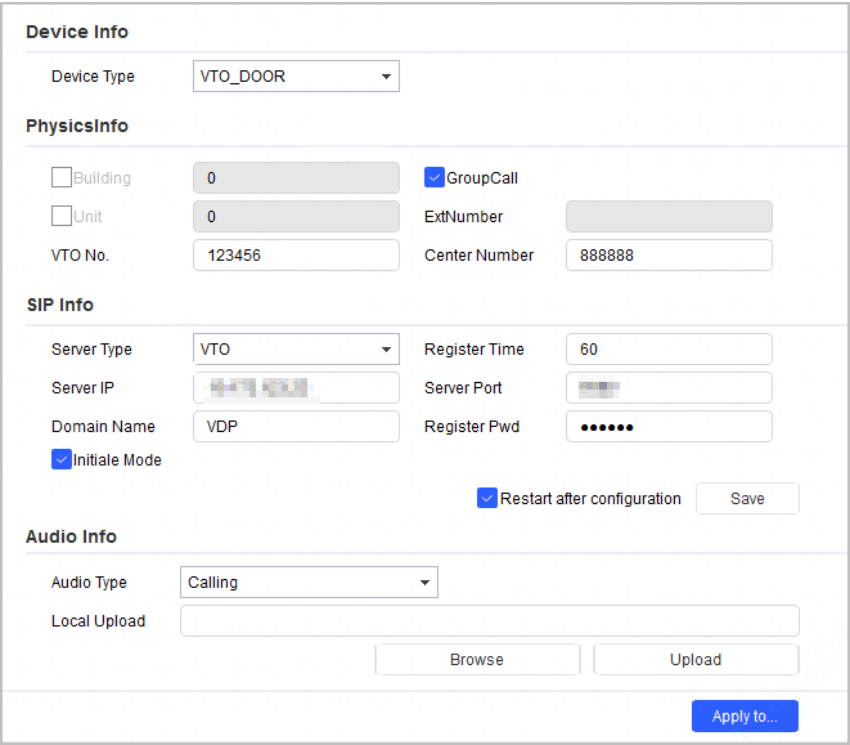Click the Upload button
This screenshot has width=850, height=745.
pos(696,659)
